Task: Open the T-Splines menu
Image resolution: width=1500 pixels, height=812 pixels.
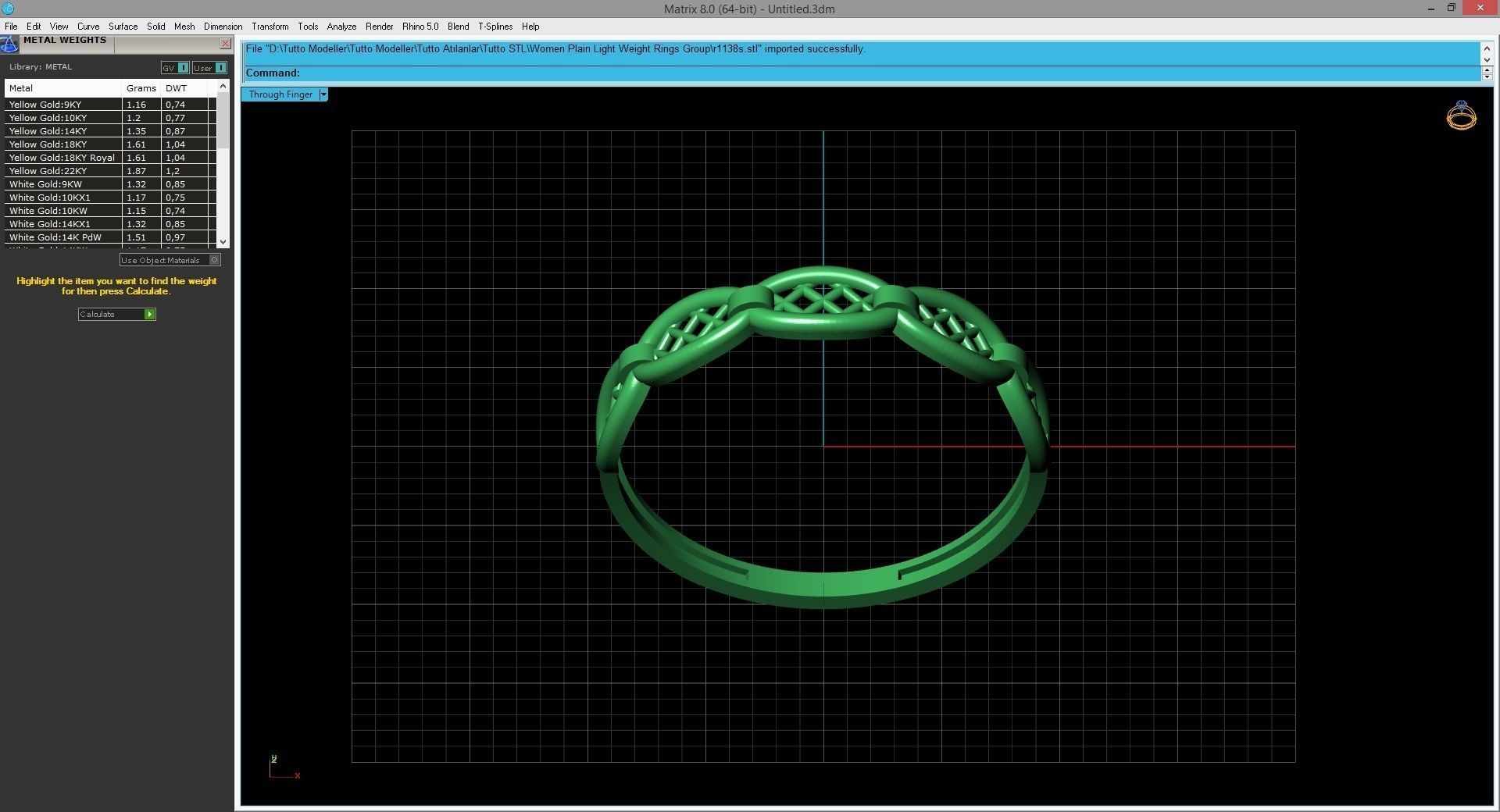Action: (495, 27)
